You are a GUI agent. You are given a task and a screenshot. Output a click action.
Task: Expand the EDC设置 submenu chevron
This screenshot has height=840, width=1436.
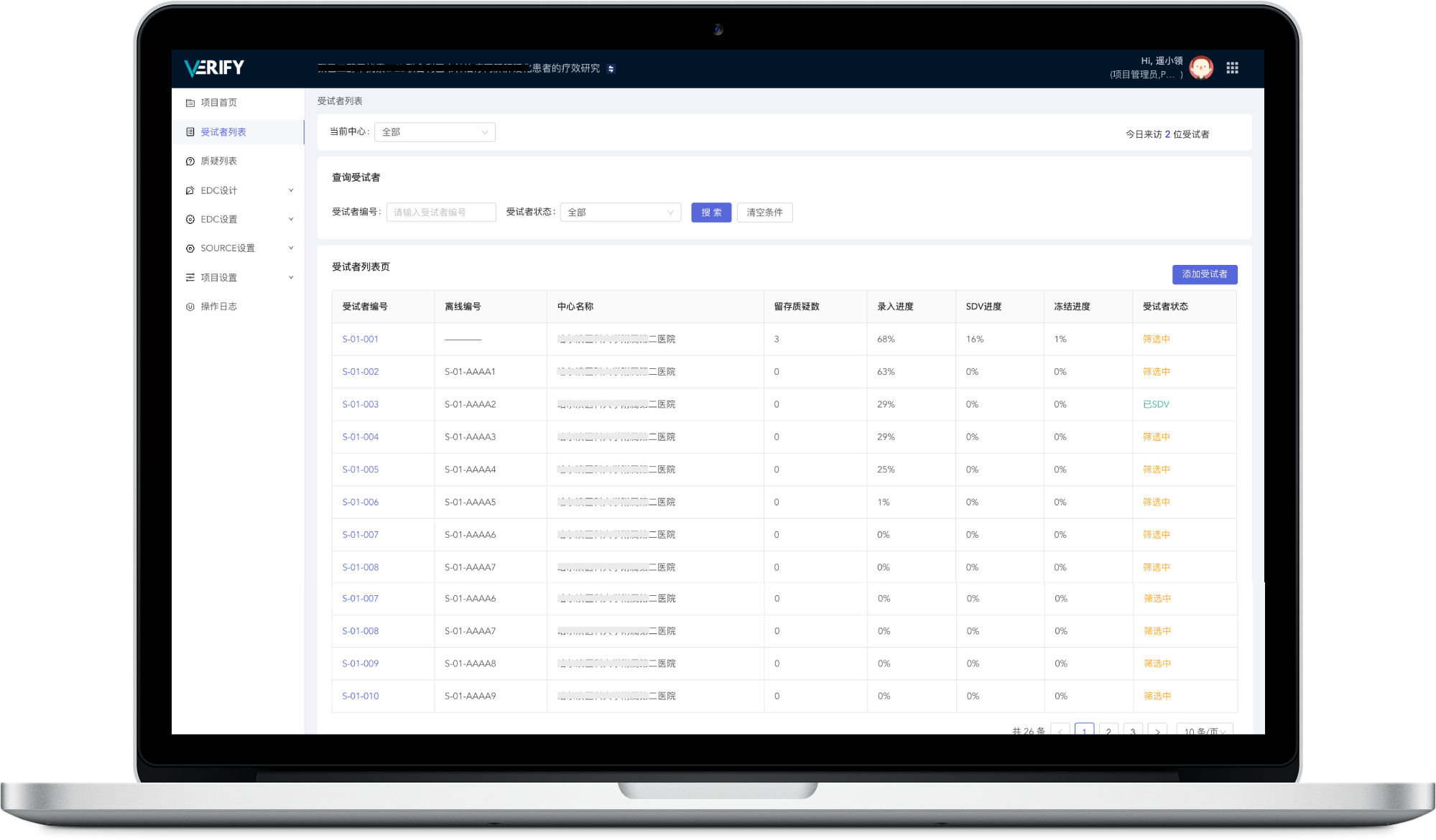pyautogui.click(x=291, y=219)
